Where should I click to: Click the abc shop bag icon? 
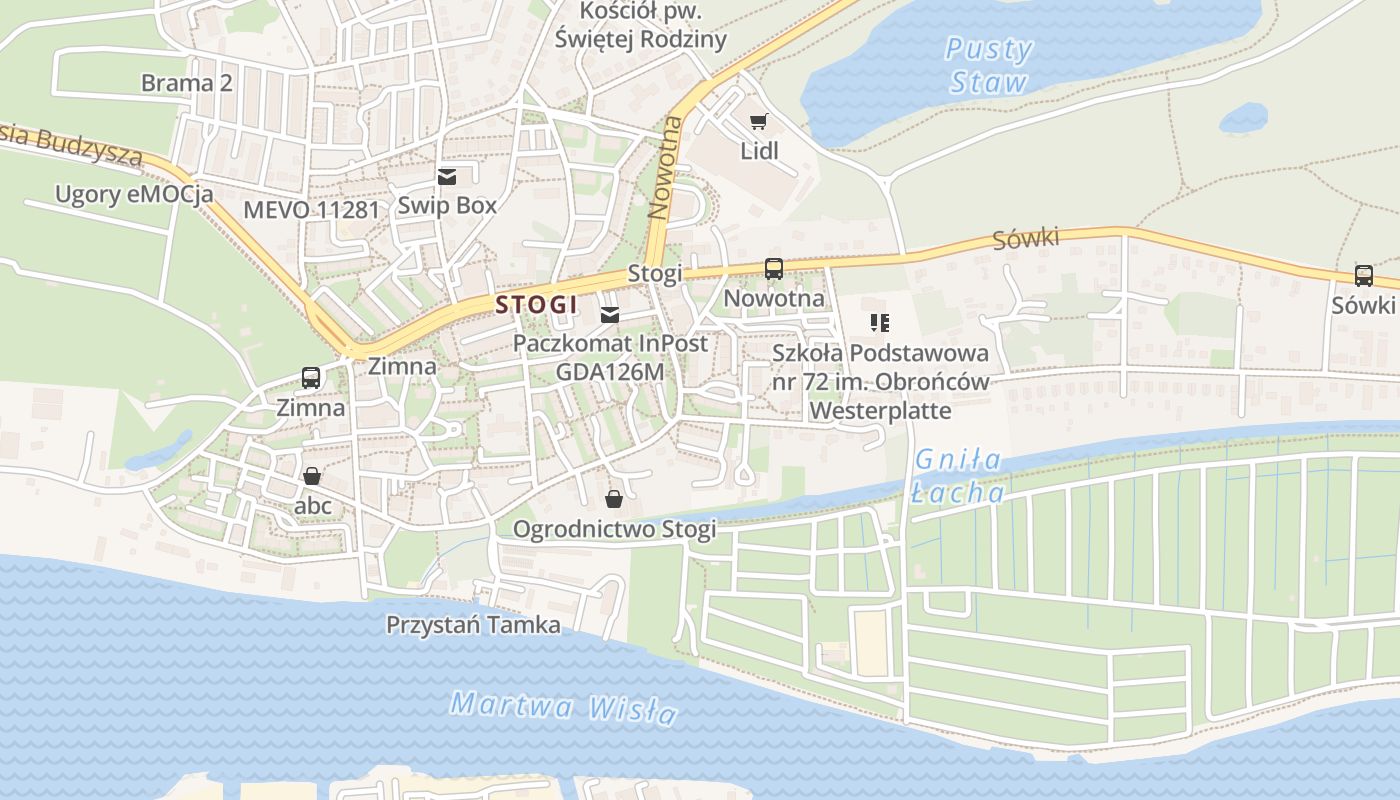click(x=312, y=476)
